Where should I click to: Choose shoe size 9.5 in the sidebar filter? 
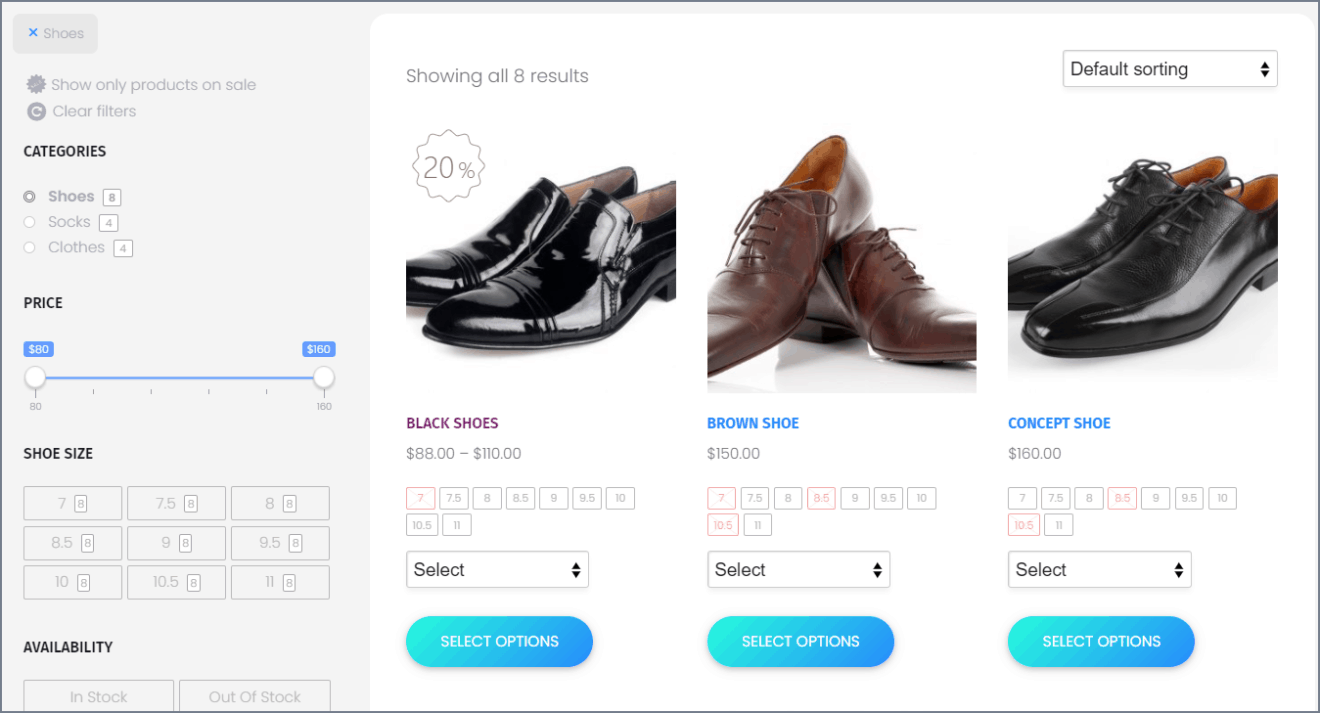280,542
